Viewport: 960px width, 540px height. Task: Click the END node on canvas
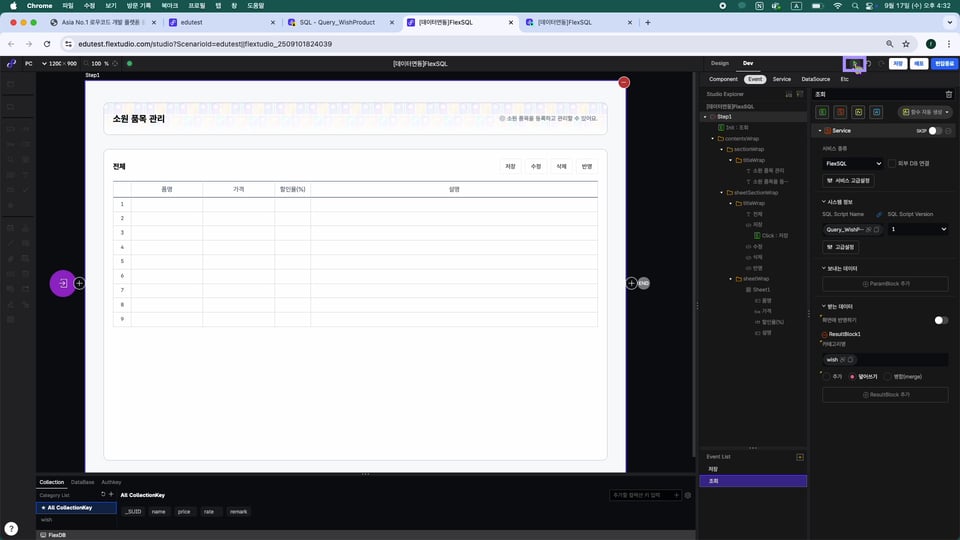tap(643, 283)
